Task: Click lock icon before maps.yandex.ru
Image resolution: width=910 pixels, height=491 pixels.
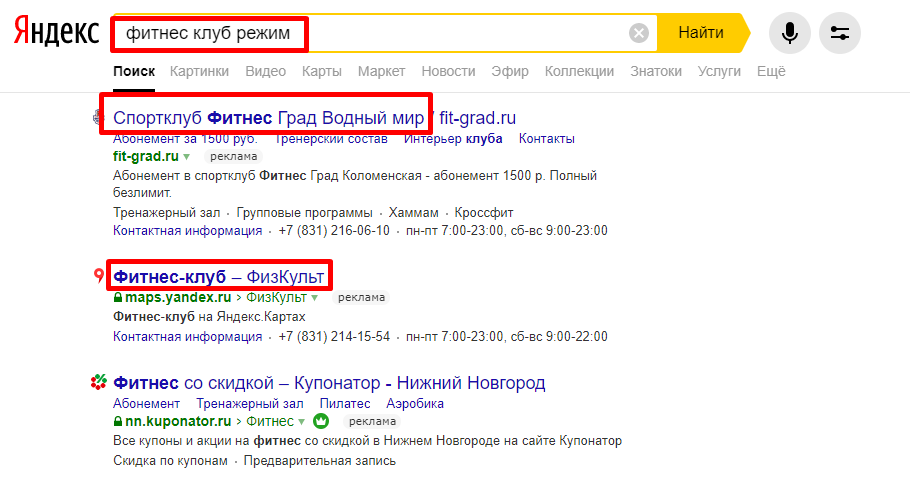Action: [118, 297]
